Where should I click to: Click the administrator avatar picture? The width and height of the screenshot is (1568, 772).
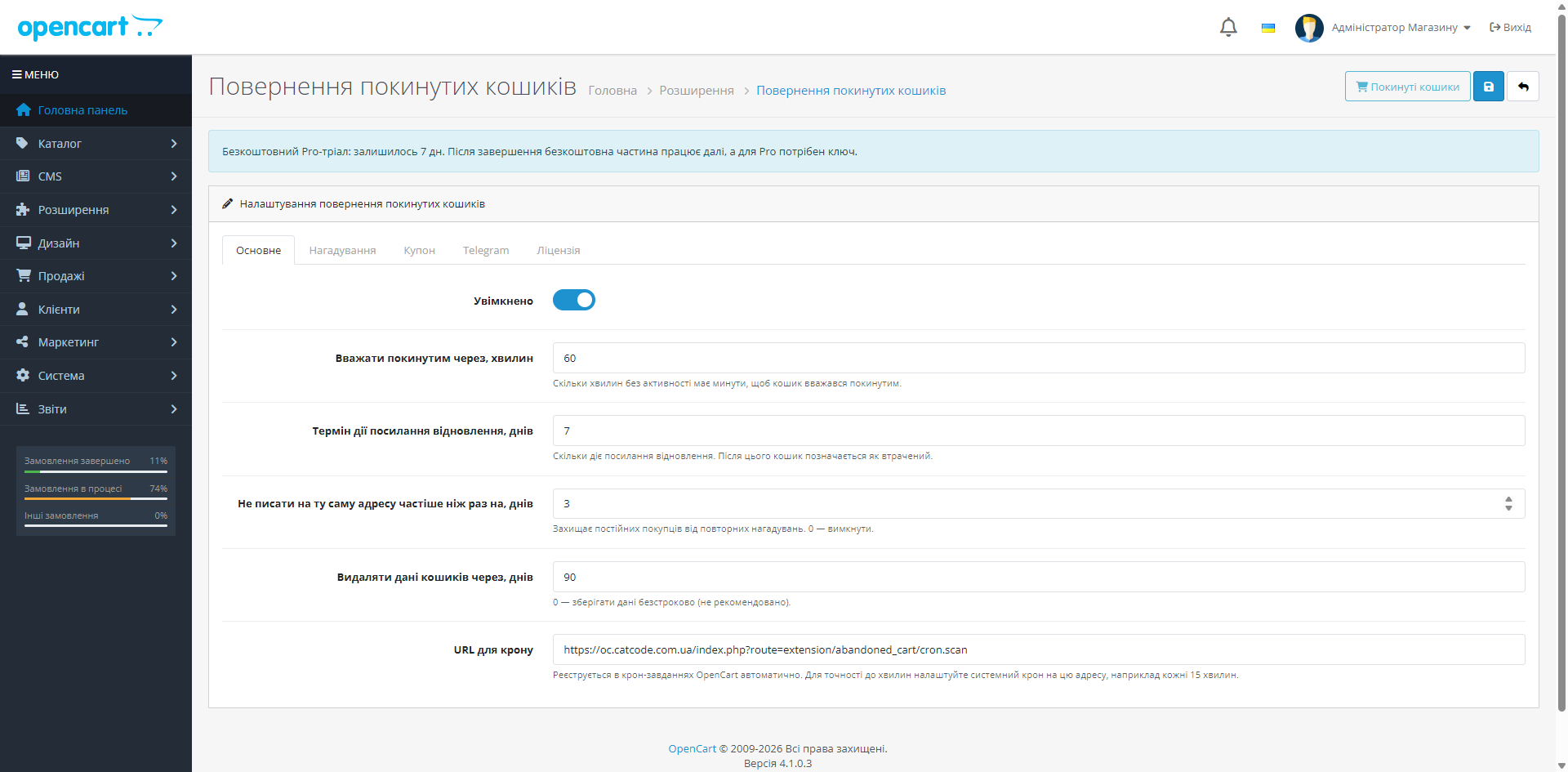(1309, 28)
